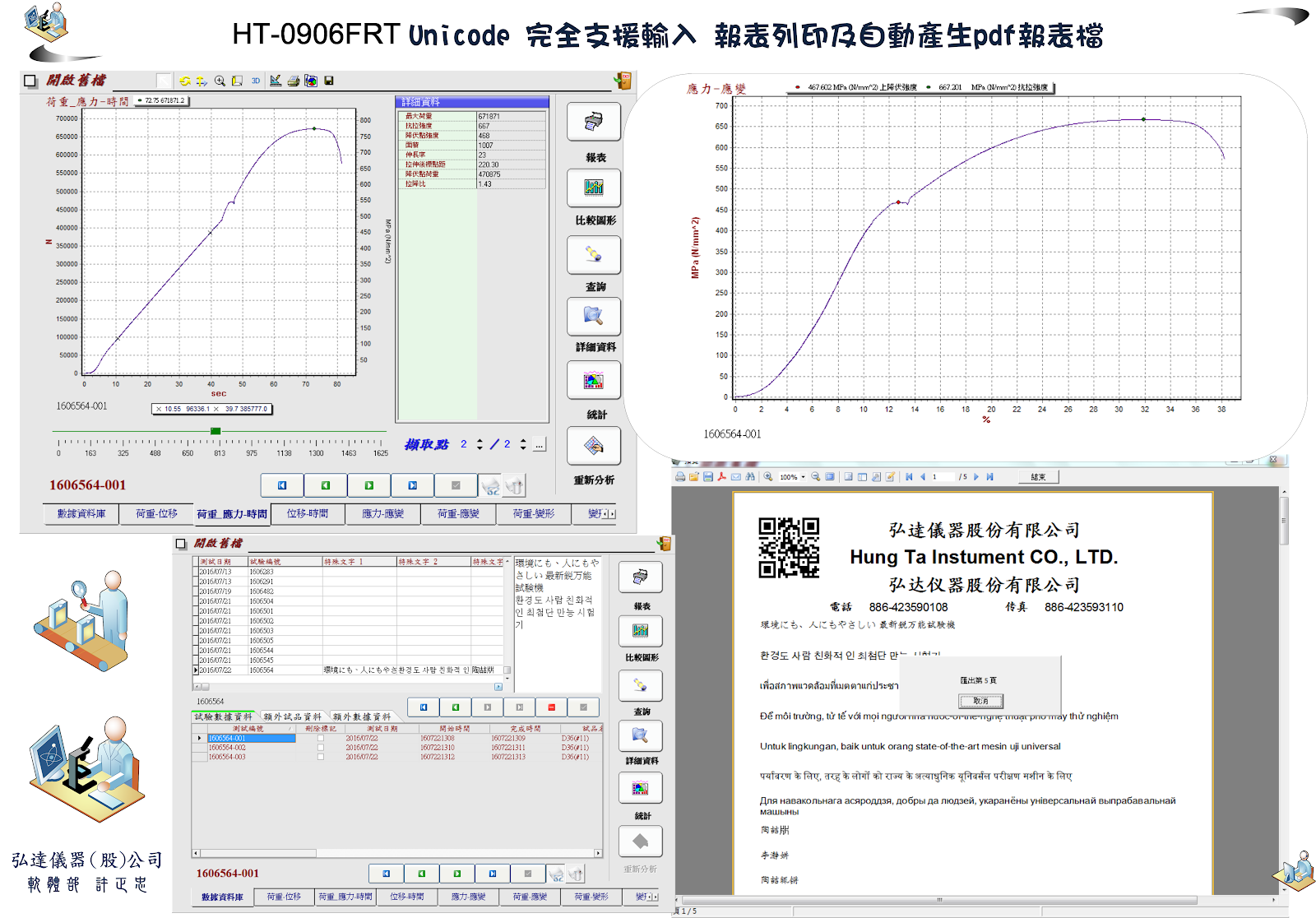Open the 額外試品資料 tab in lower window
1316x918 pixels.
tap(293, 716)
